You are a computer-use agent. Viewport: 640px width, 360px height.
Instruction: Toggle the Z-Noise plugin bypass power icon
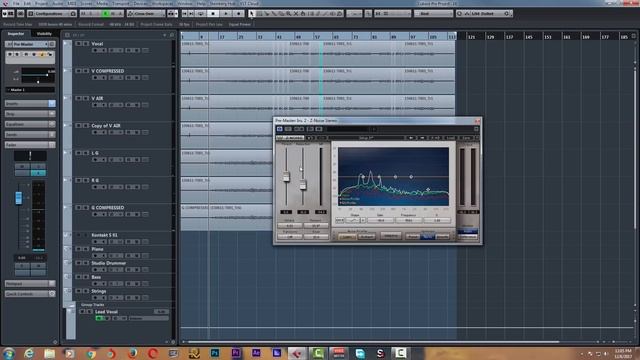click(280, 129)
